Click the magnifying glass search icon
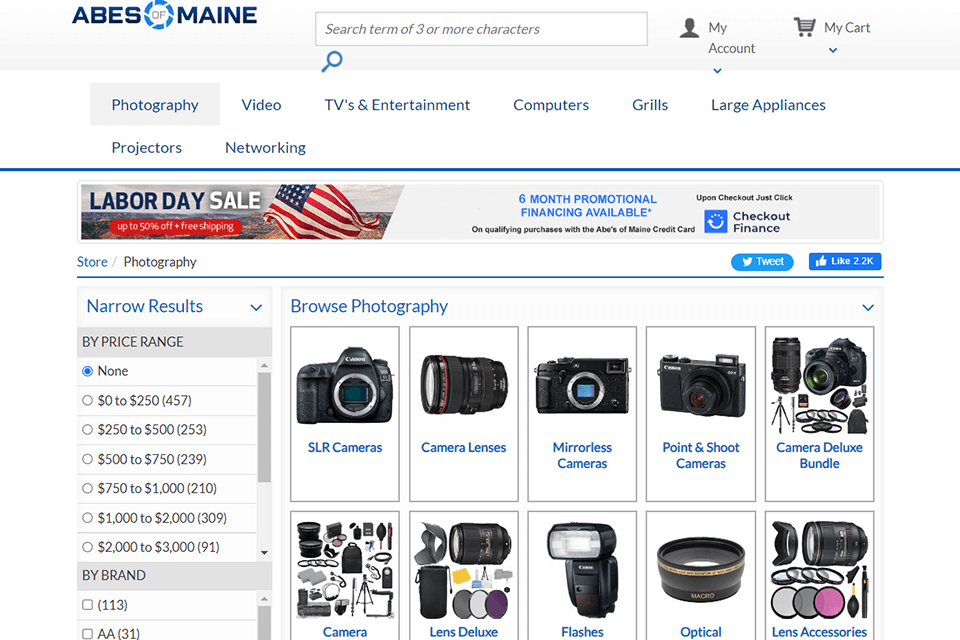Image resolution: width=960 pixels, height=640 pixels. pyautogui.click(x=332, y=61)
